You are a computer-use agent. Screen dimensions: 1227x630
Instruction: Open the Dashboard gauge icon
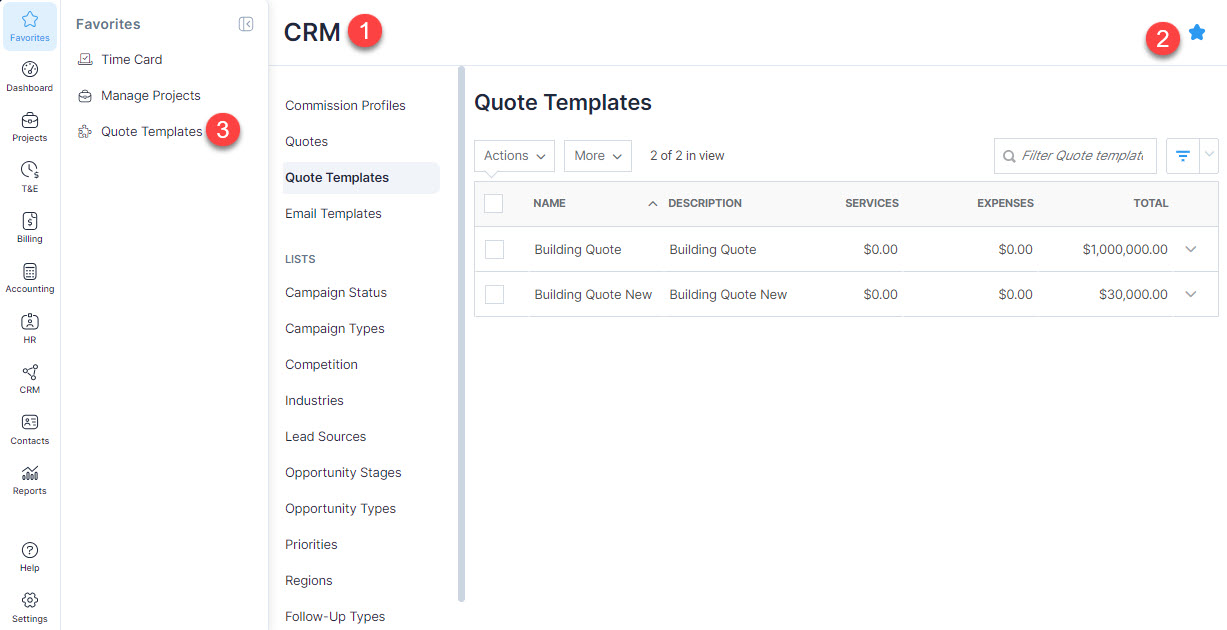(x=30, y=70)
